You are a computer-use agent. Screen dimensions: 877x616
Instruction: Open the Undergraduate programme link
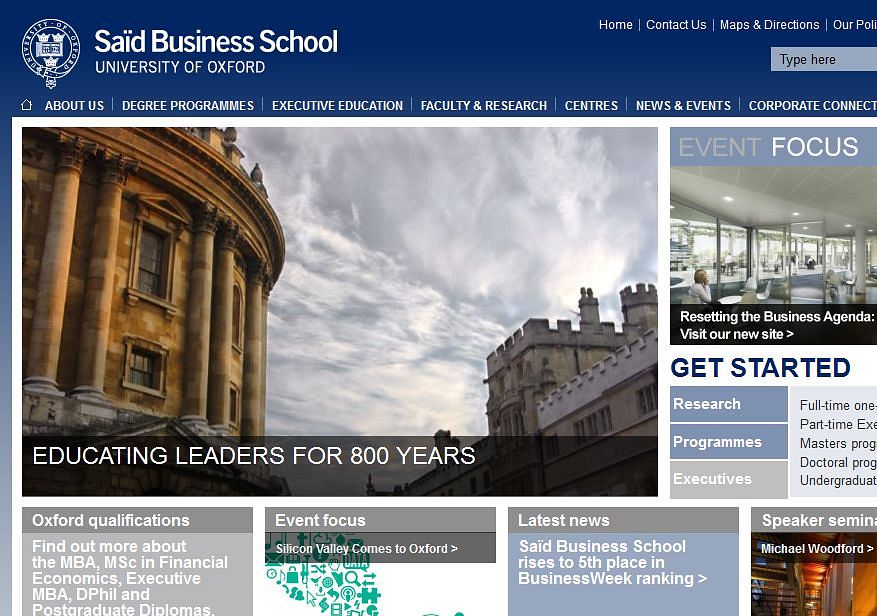(x=838, y=481)
